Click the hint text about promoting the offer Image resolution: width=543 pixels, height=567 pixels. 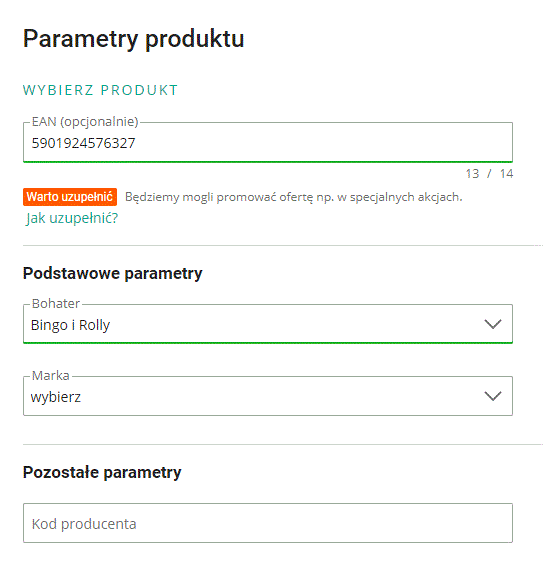[294, 197]
